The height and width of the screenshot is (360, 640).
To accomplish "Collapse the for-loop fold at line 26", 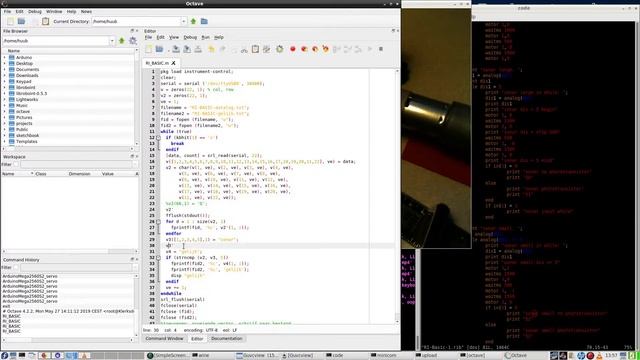I will tap(158, 222).
